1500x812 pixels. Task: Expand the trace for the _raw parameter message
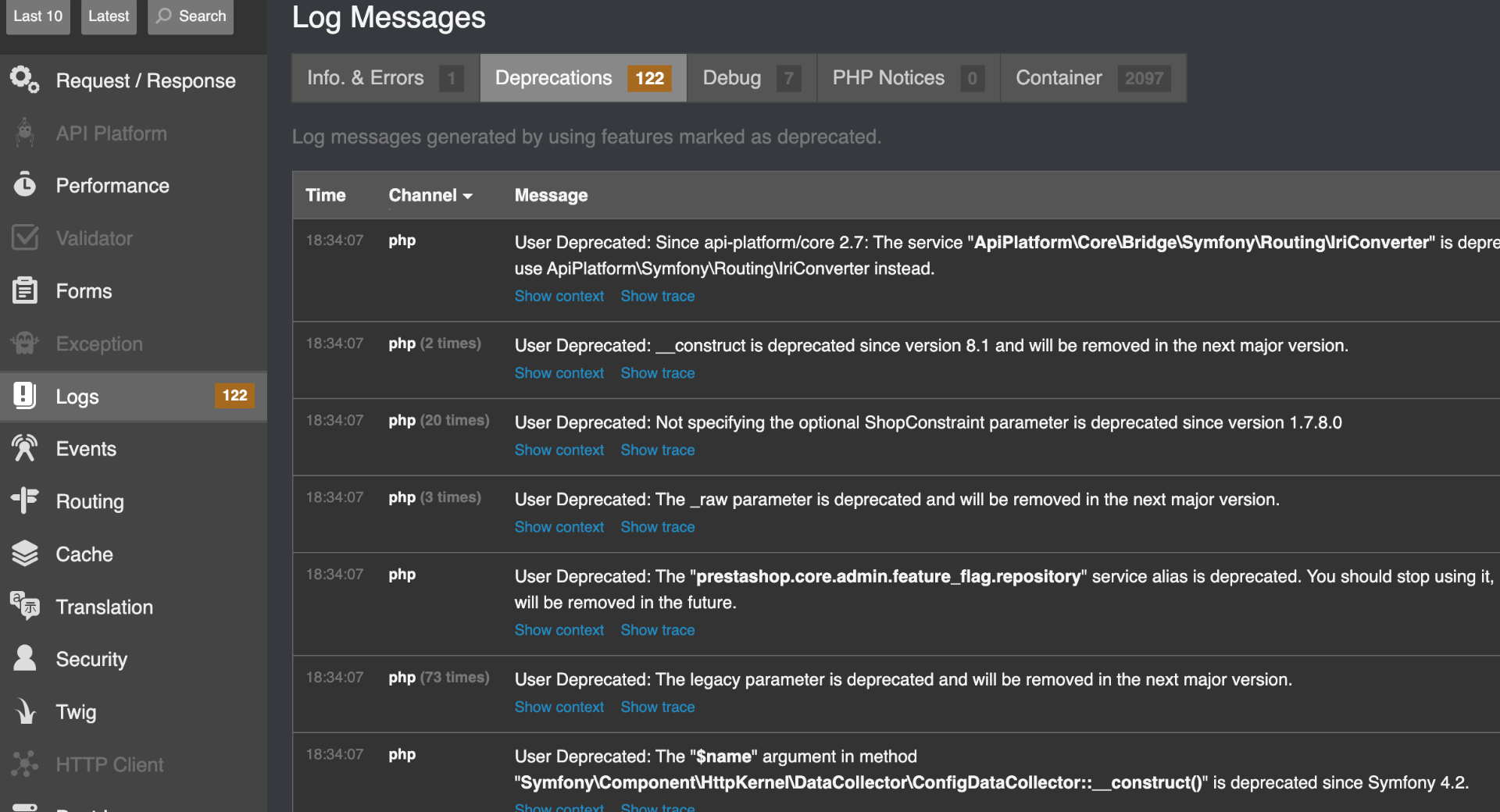point(657,527)
